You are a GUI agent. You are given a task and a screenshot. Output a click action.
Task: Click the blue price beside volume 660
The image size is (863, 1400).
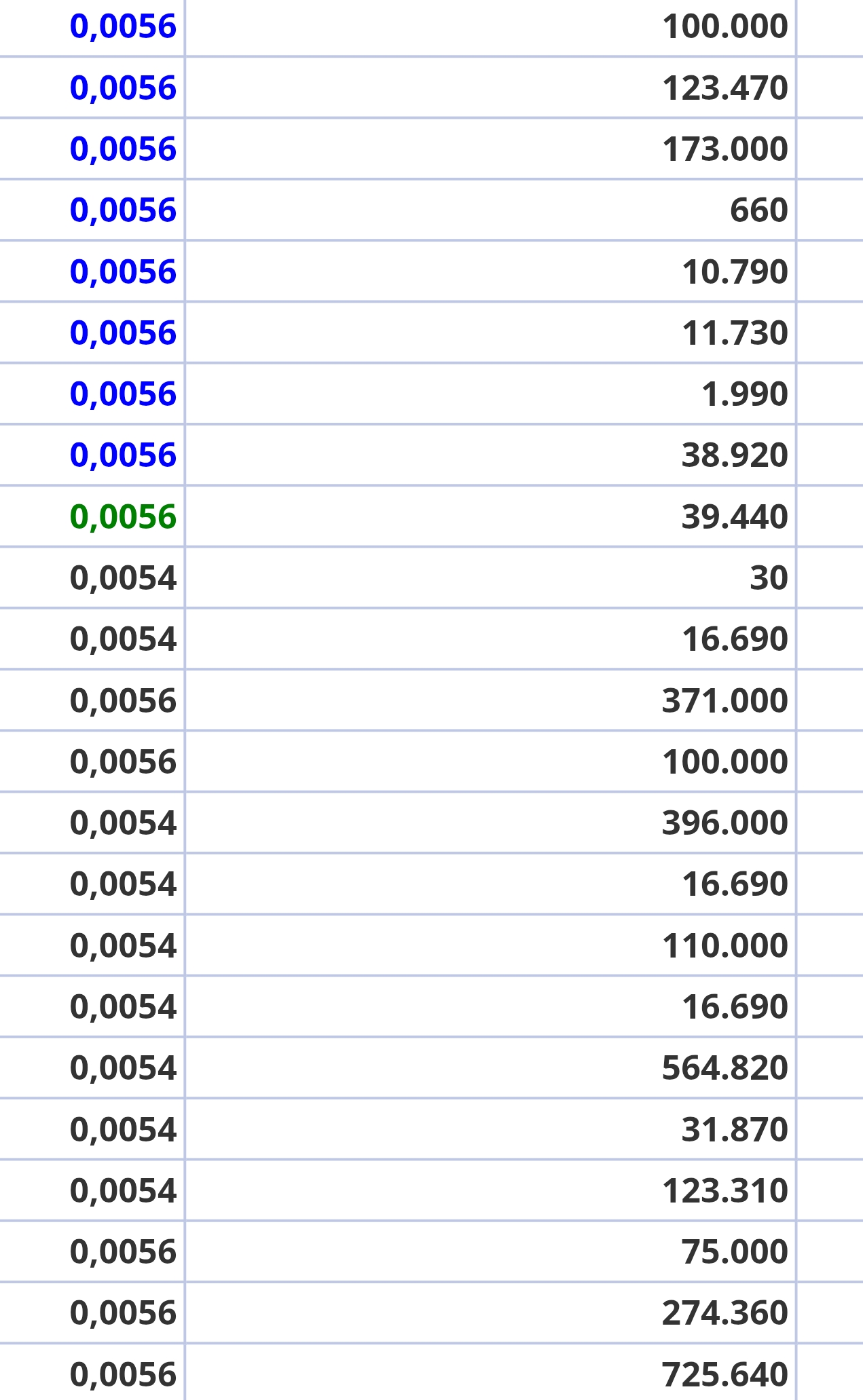click(123, 210)
